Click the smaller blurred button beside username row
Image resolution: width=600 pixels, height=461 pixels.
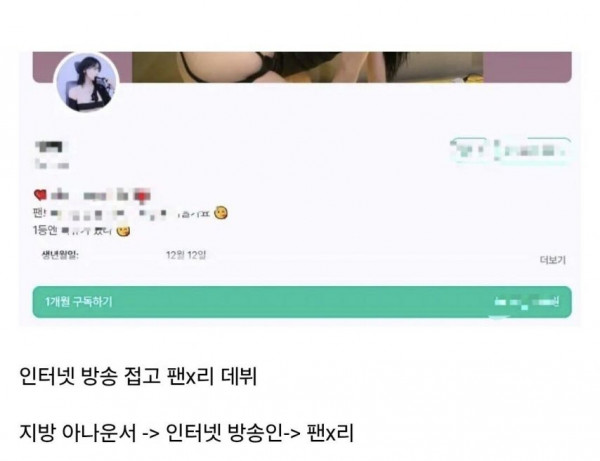tap(469, 150)
